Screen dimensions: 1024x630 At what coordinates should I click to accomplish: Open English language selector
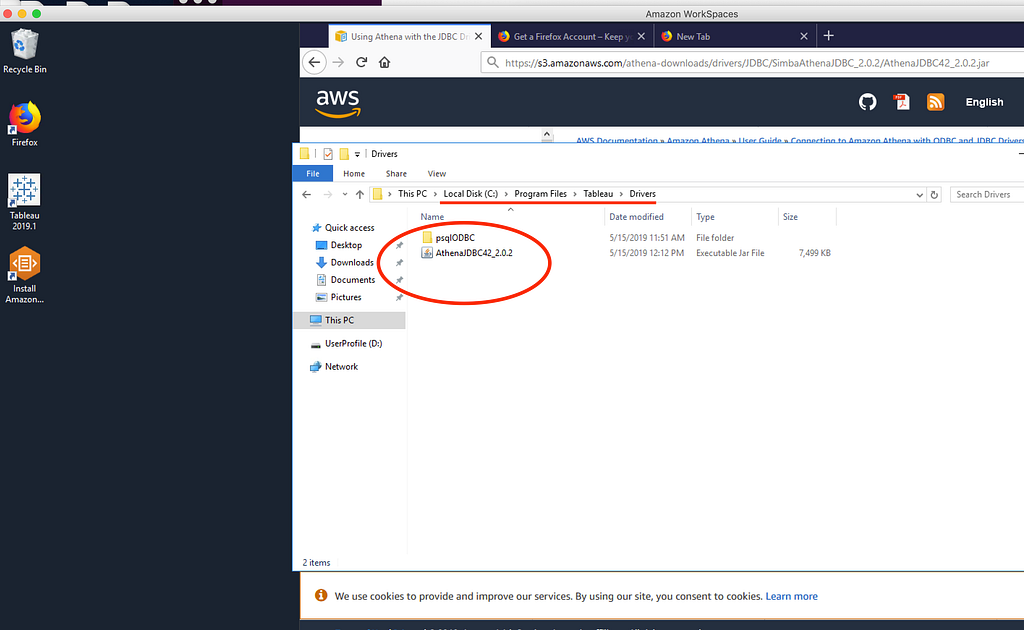[x=984, y=102]
